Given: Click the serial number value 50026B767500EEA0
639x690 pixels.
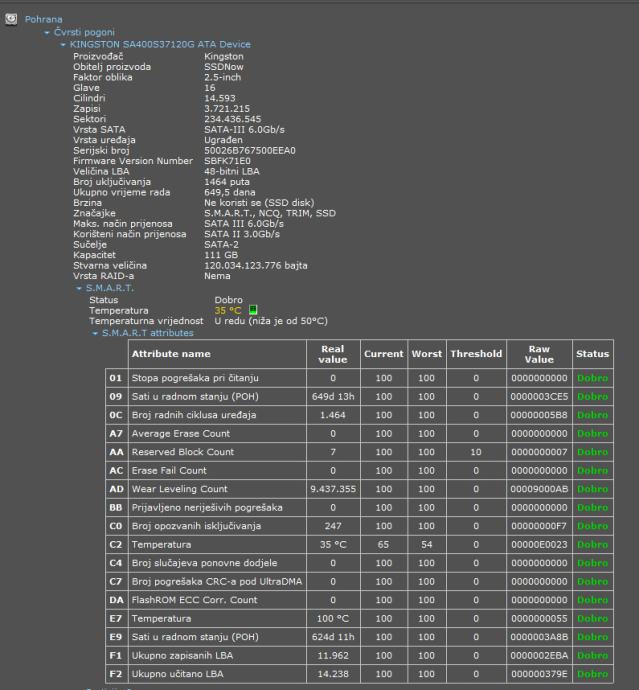Looking at the screenshot, I should (x=245, y=150).
